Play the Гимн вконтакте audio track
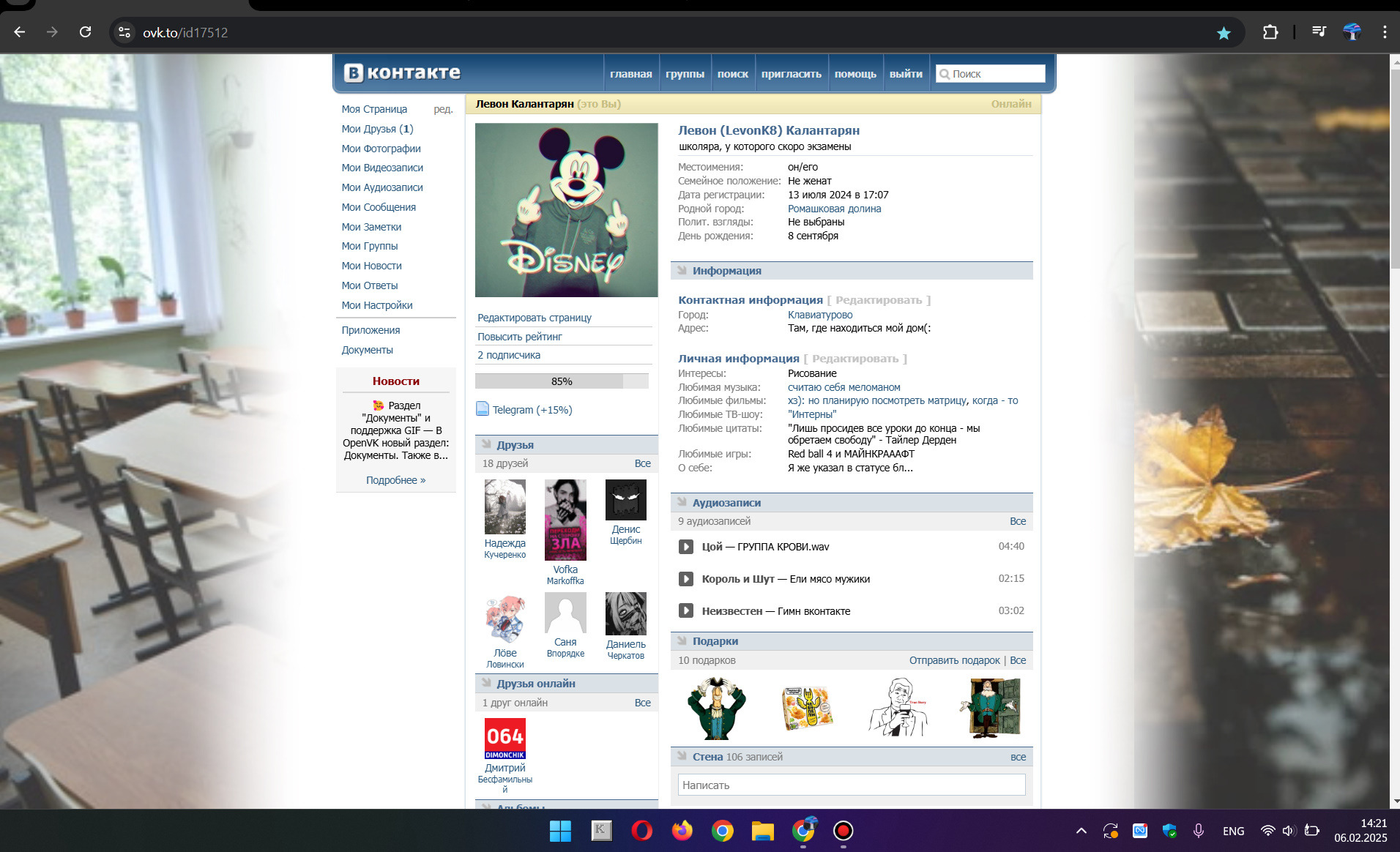Viewport: 1400px width, 852px height. 685,611
